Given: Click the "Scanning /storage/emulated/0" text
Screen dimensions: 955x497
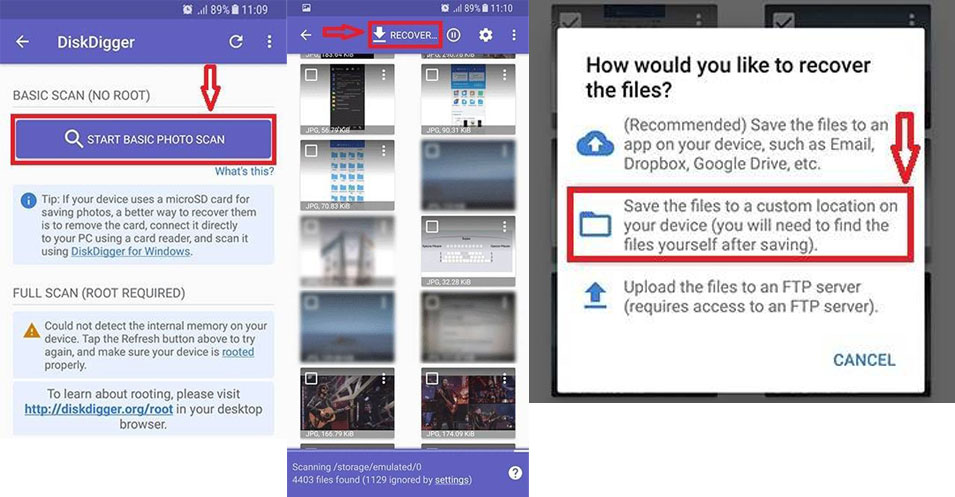Looking at the screenshot, I should tap(356, 467).
